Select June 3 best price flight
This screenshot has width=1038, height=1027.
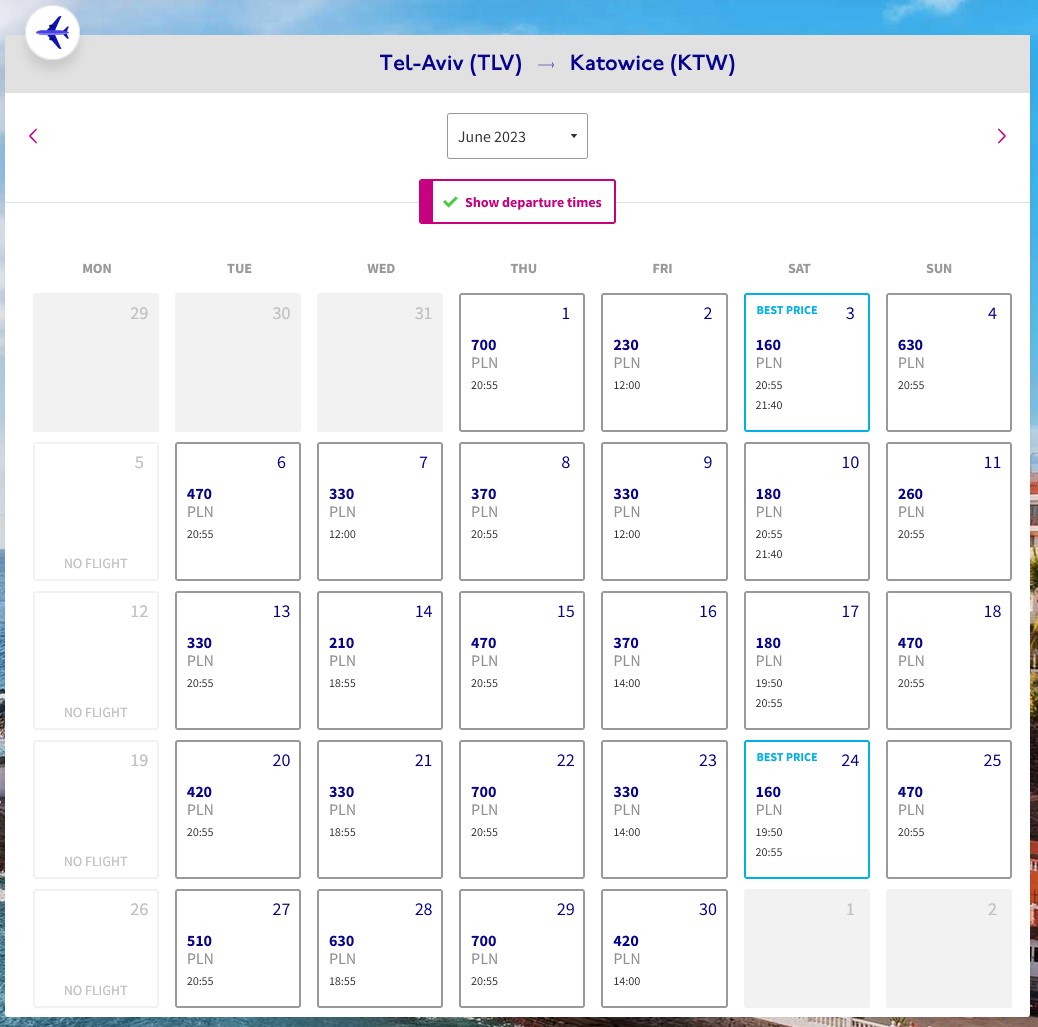pyautogui.click(x=806, y=362)
